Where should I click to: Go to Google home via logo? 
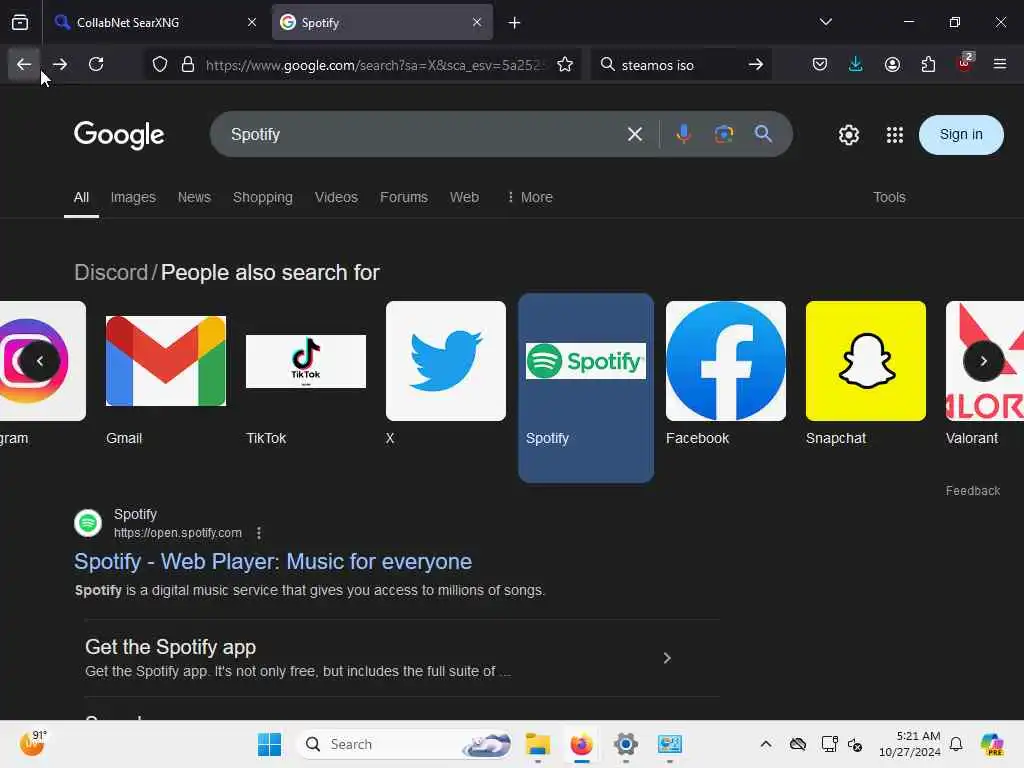pyautogui.click(x=119, y=135)
